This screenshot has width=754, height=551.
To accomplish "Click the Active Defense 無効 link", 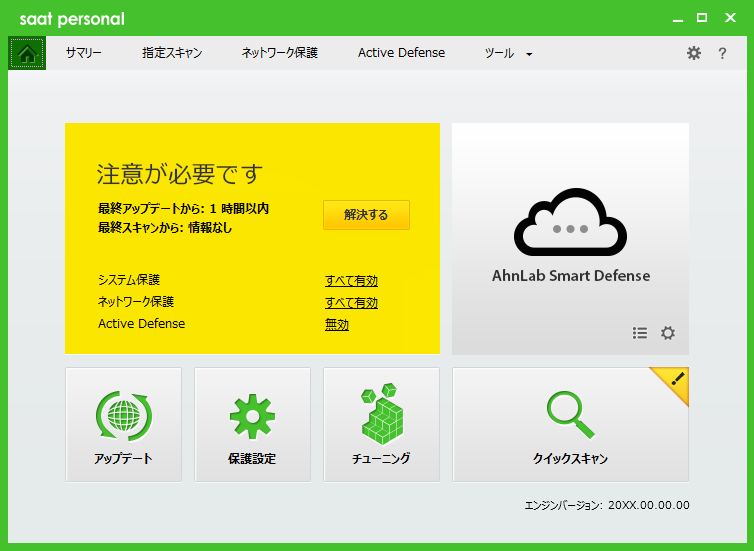I will [x=337, y=325].
